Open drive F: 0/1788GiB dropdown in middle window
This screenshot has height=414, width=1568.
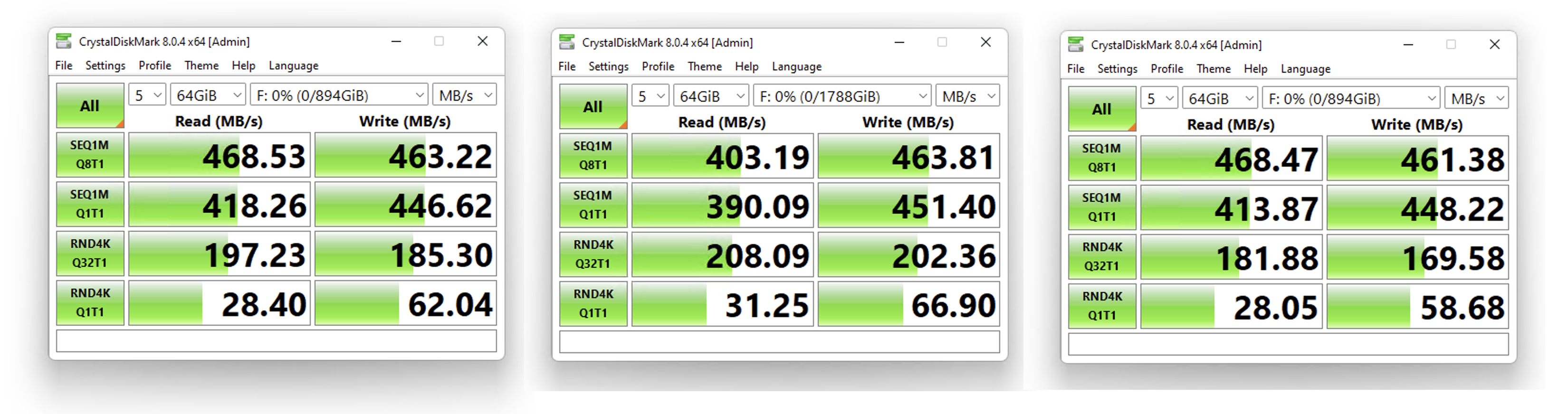(x=842, y=96)
